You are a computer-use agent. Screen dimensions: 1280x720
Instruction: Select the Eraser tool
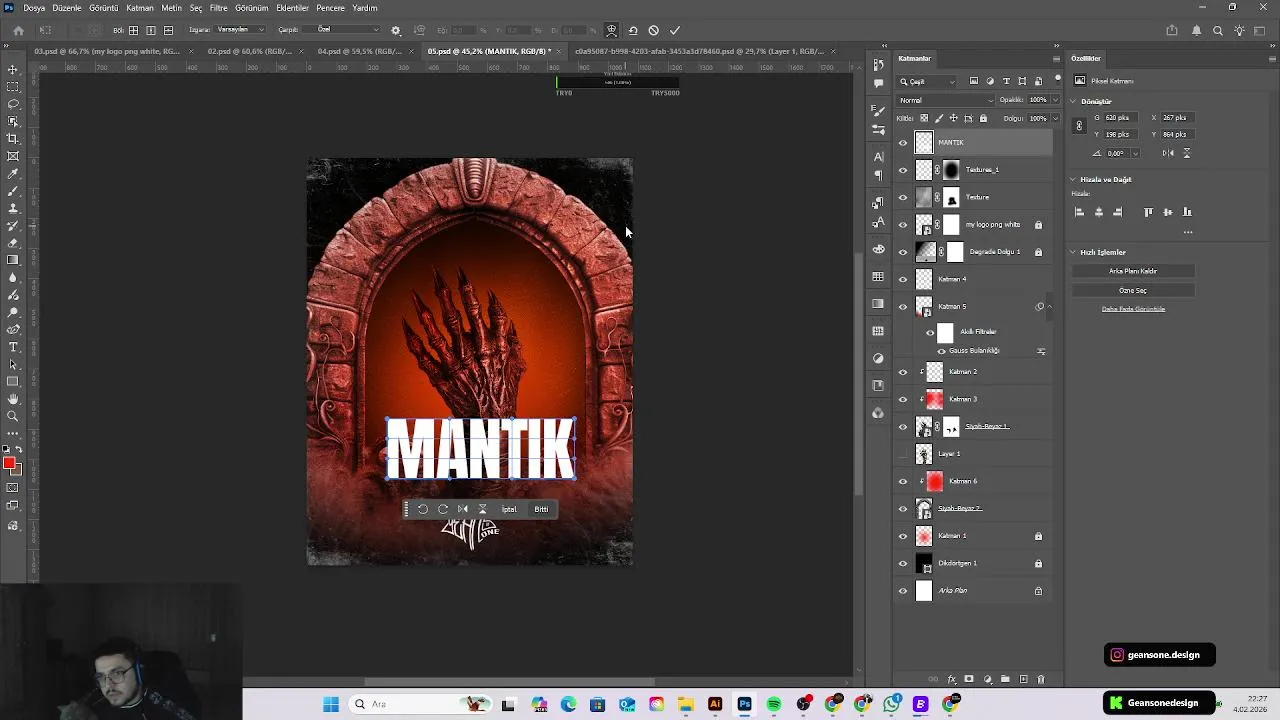click(x=13, y=243)
